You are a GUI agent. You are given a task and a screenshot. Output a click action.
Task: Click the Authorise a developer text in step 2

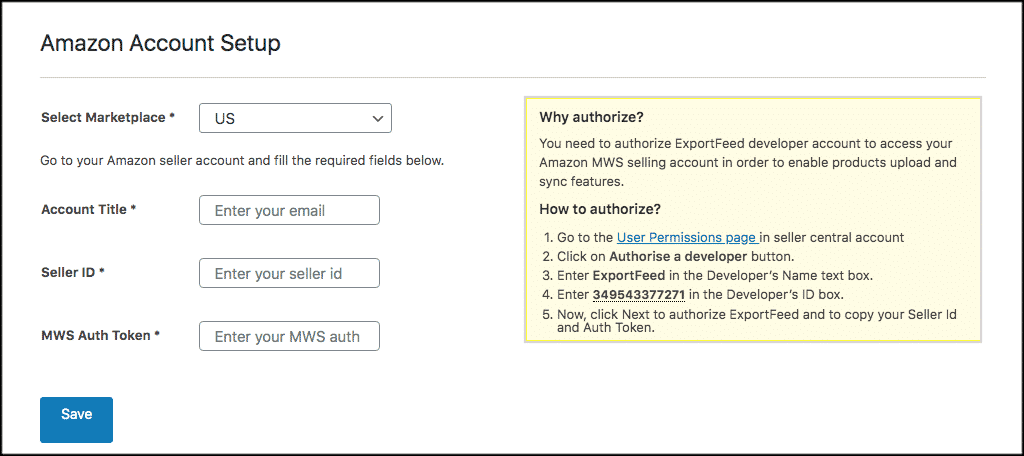(678, 257)
